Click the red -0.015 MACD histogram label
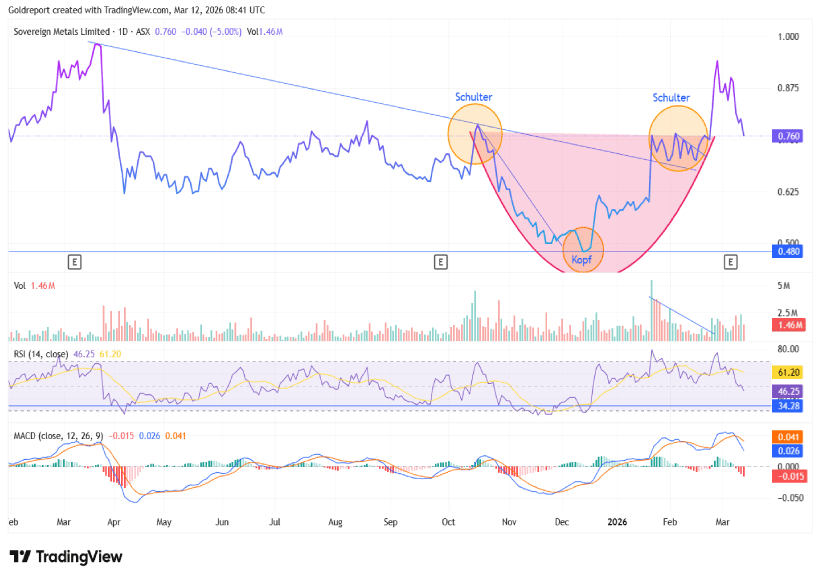This screenshot has width=818, height=568. (789, 475)
